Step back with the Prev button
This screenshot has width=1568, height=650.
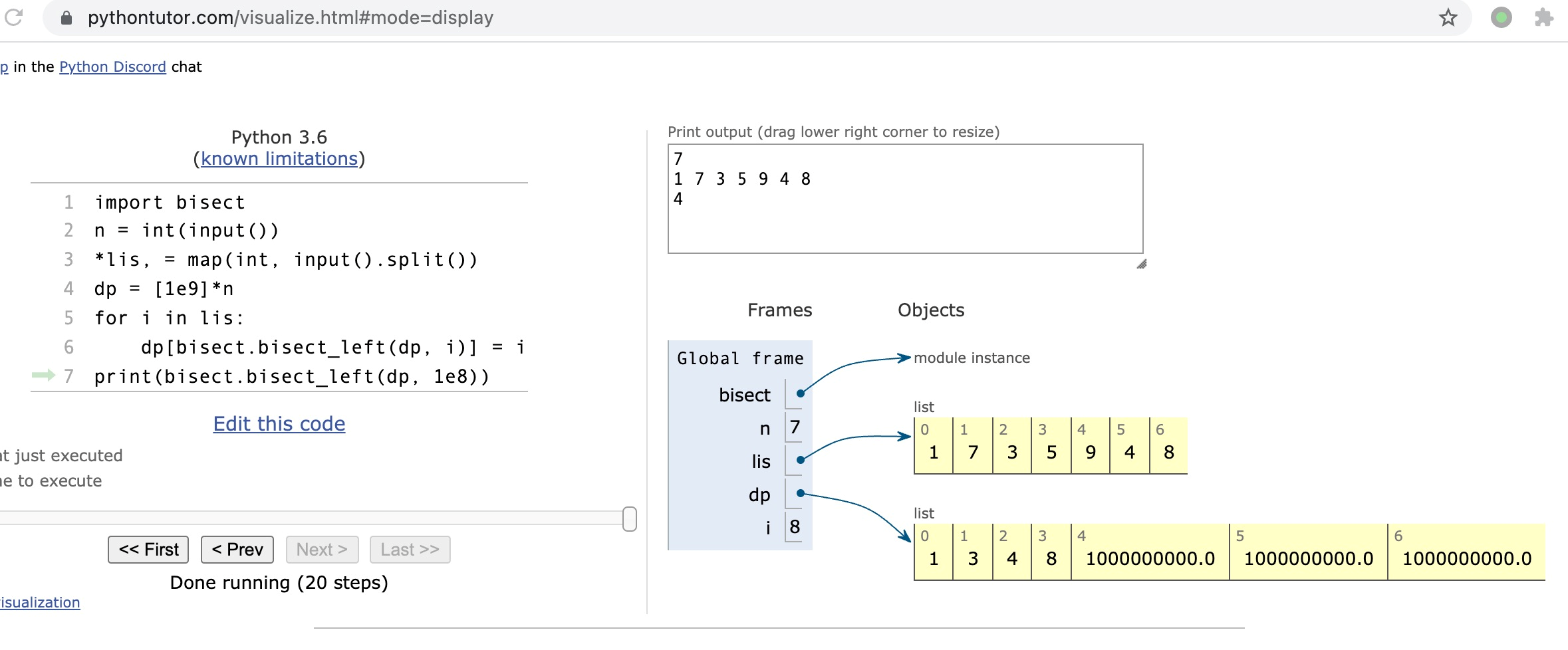pos(237,550)
